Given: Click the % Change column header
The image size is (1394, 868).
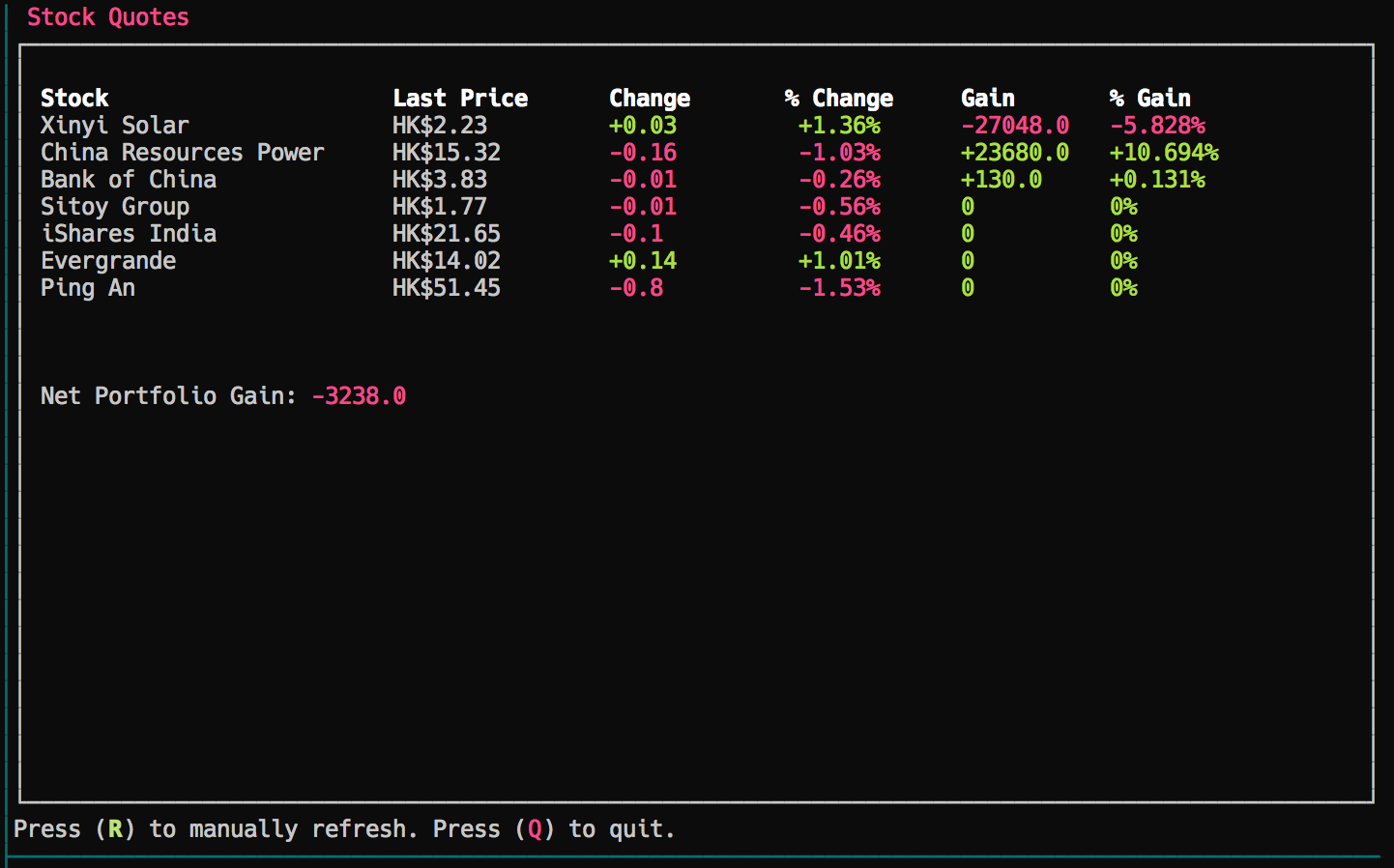Looking at the screenshot, I should pos(839,98).
